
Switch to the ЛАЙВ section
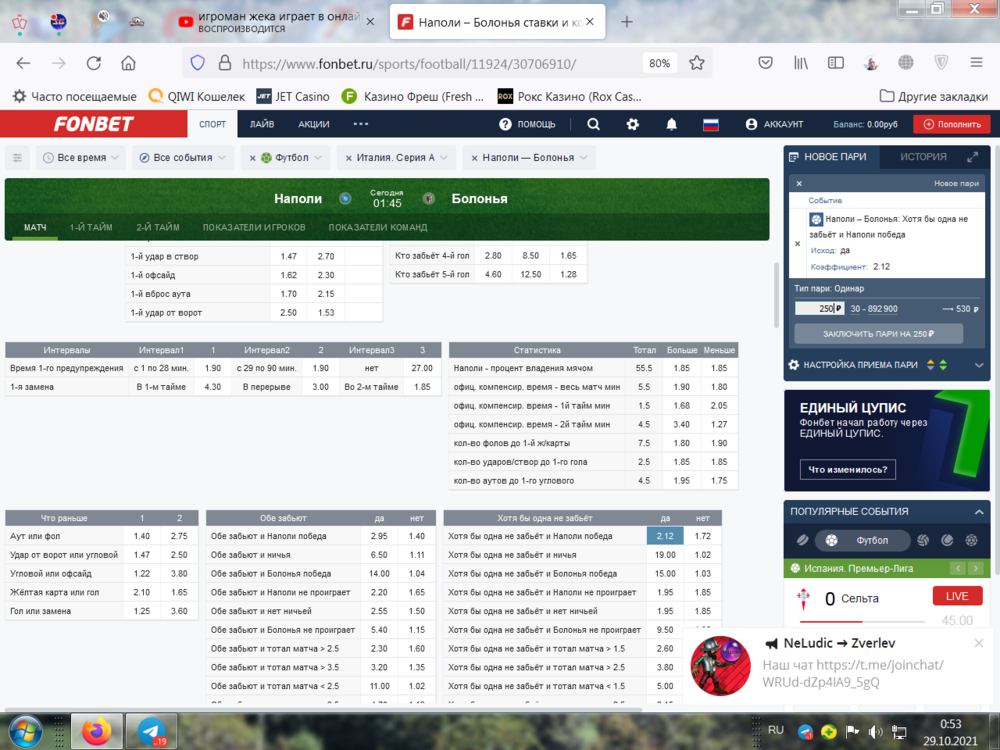(x=262, y=124)
